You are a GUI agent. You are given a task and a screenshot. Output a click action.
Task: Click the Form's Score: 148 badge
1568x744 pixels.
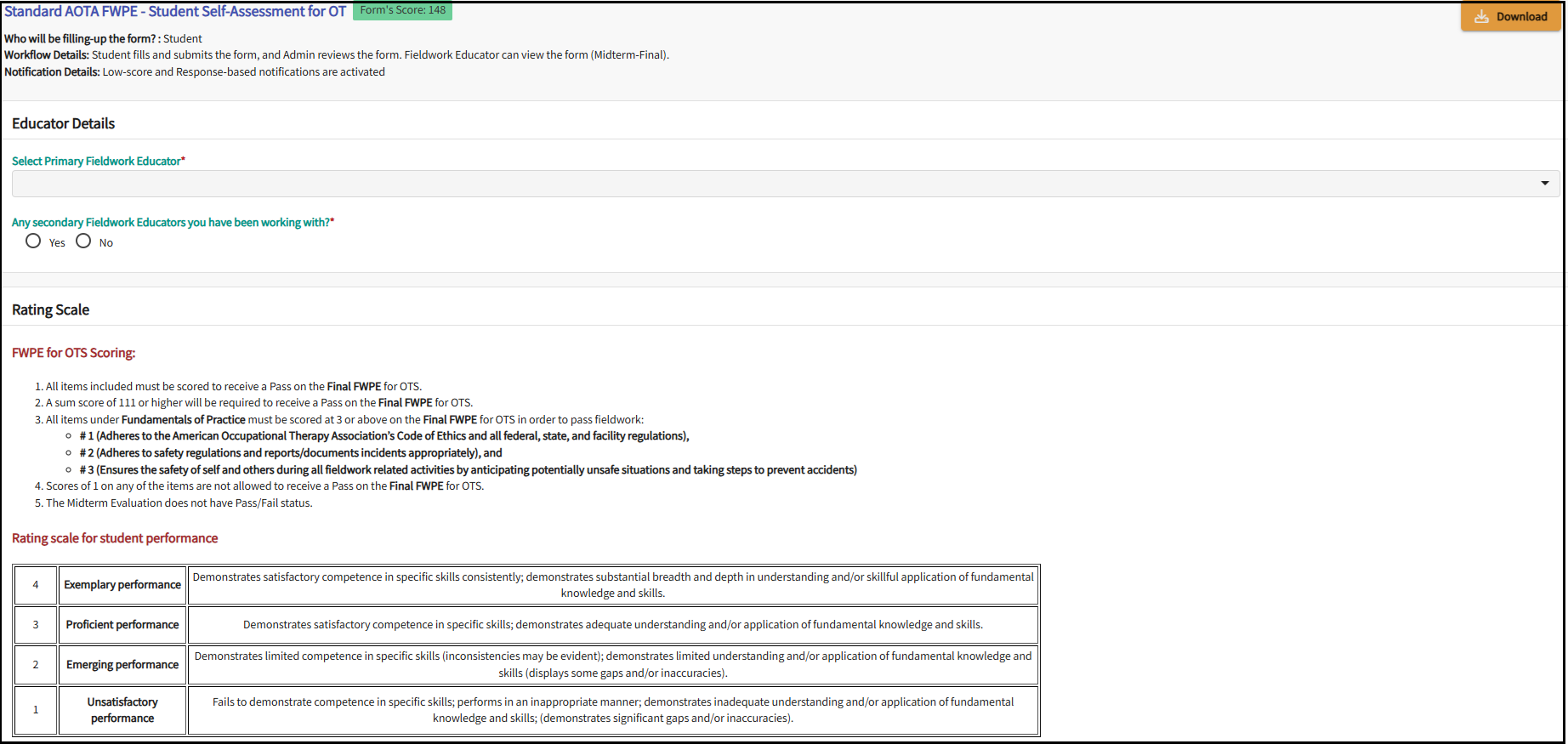pos(402,10)
